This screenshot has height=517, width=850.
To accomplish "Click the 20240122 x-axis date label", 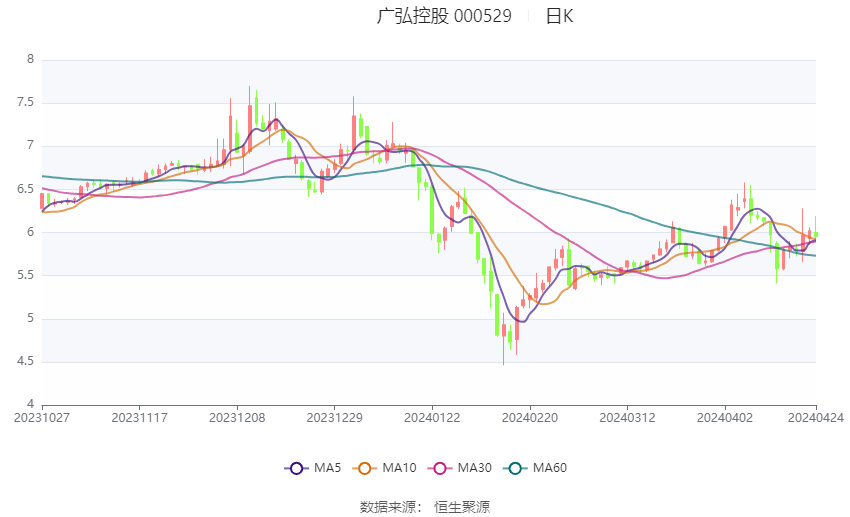I will [x=432, y=418].
